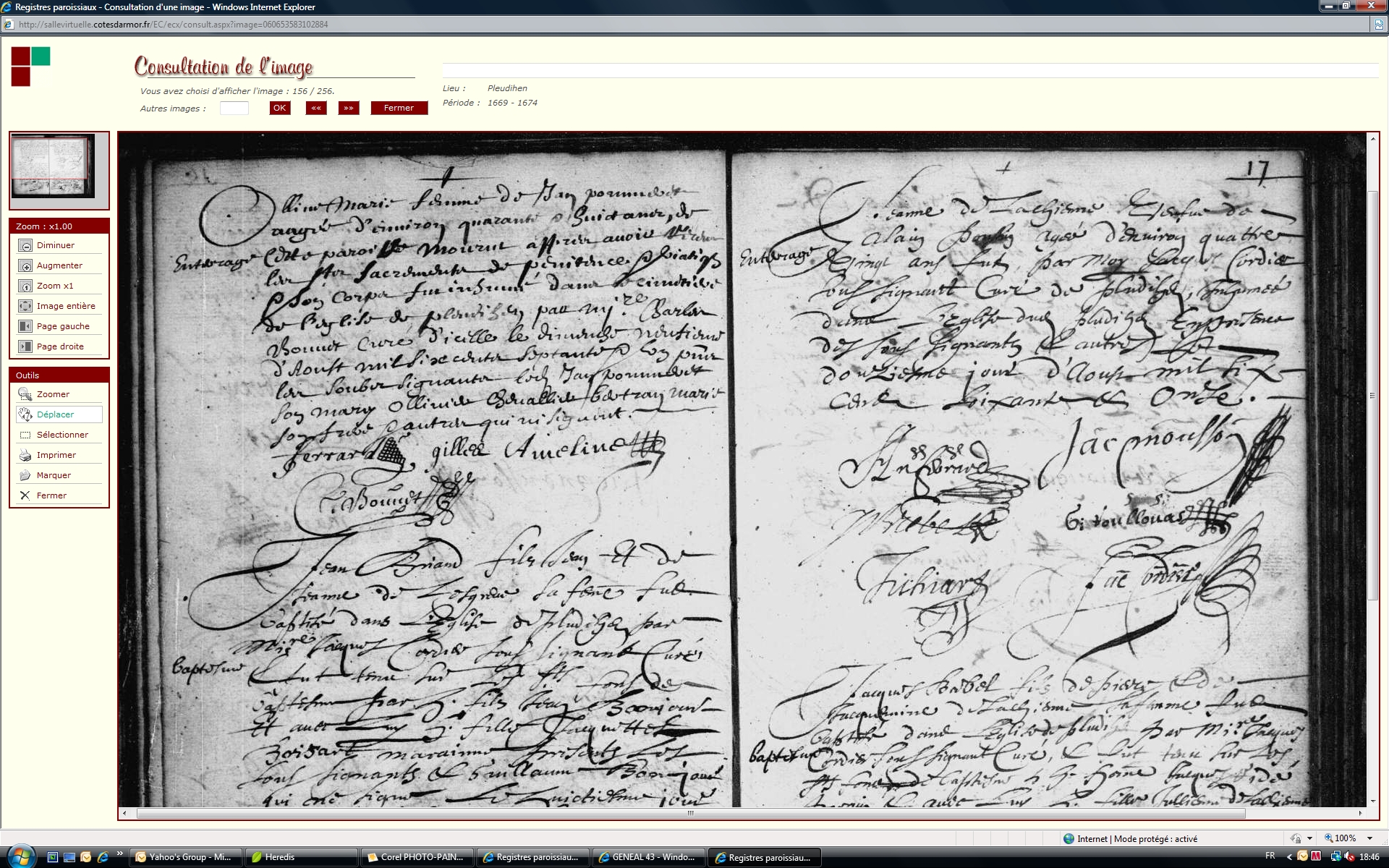Screen dimensions: 1389x868
Task: Show the Image entière full view
Action: pos(25,306)
